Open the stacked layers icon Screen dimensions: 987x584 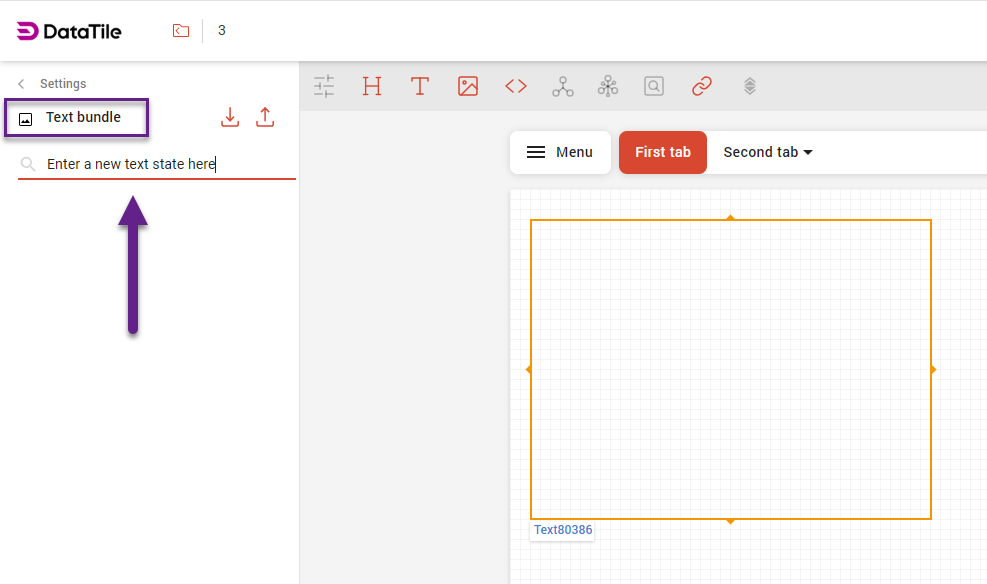pos(750,86)
